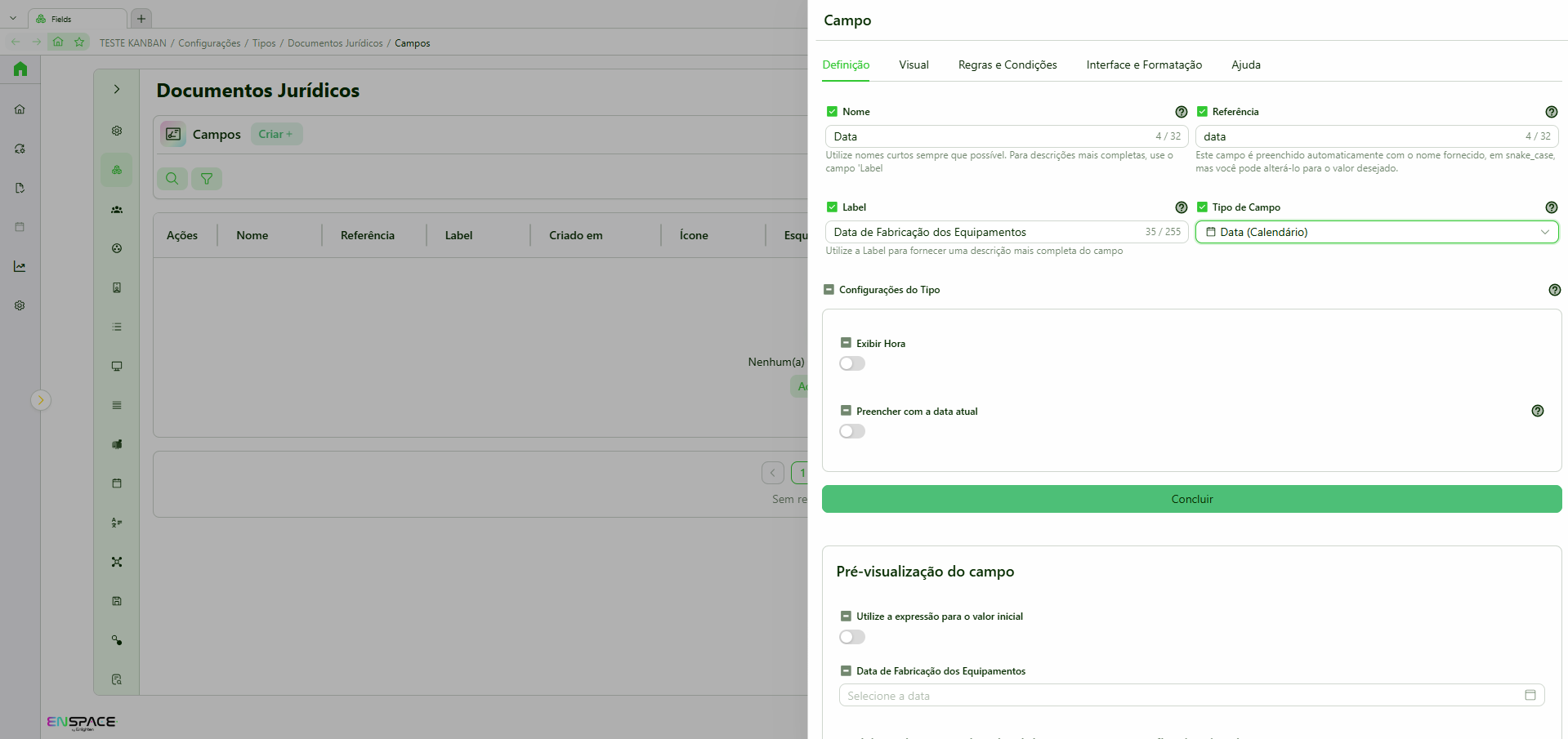Select the circular dots icon in sidebar
The width and height of the screenshot is (1568, 739).
click(117, 248)
